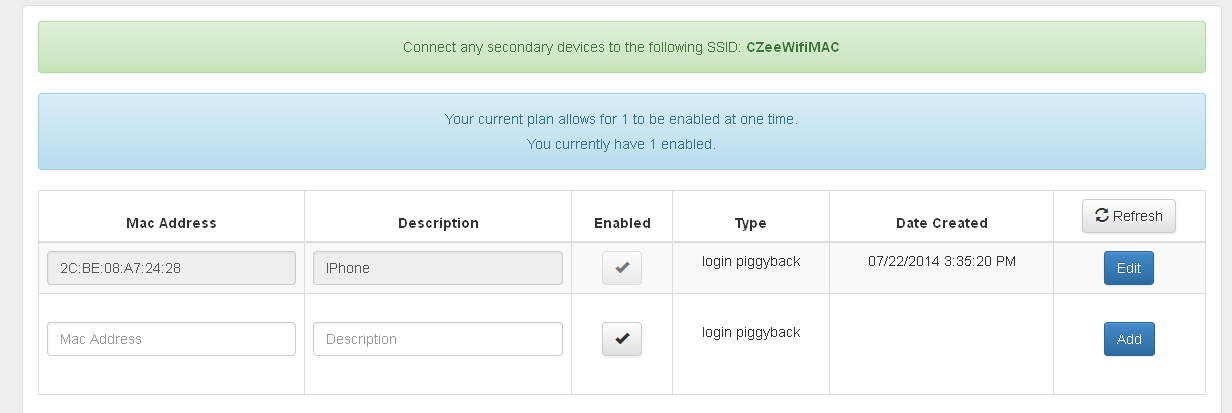Click the IPhone description field
The width and height of the screenshot is (1232, 413).
[438, 268]
